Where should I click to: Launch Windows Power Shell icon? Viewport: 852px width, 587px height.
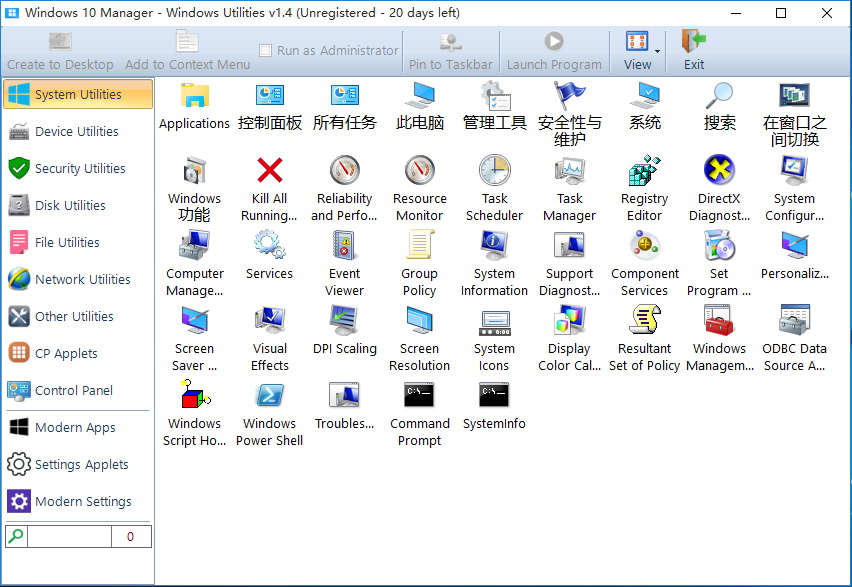click(270, 395)
